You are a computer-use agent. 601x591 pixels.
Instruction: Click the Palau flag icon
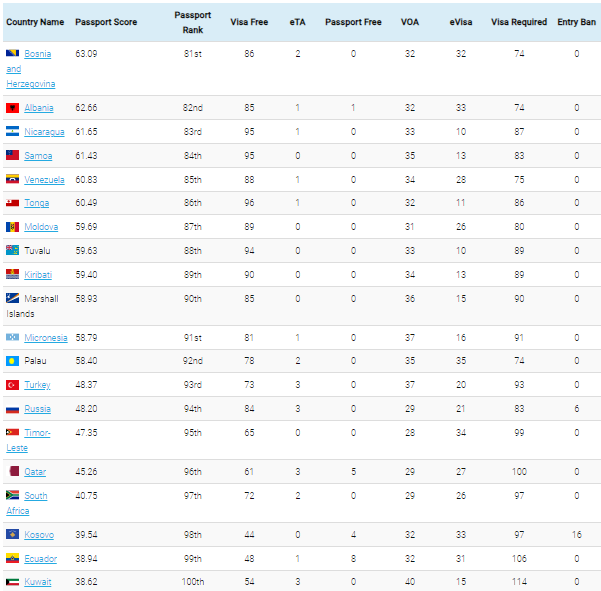tap(12, 361)
